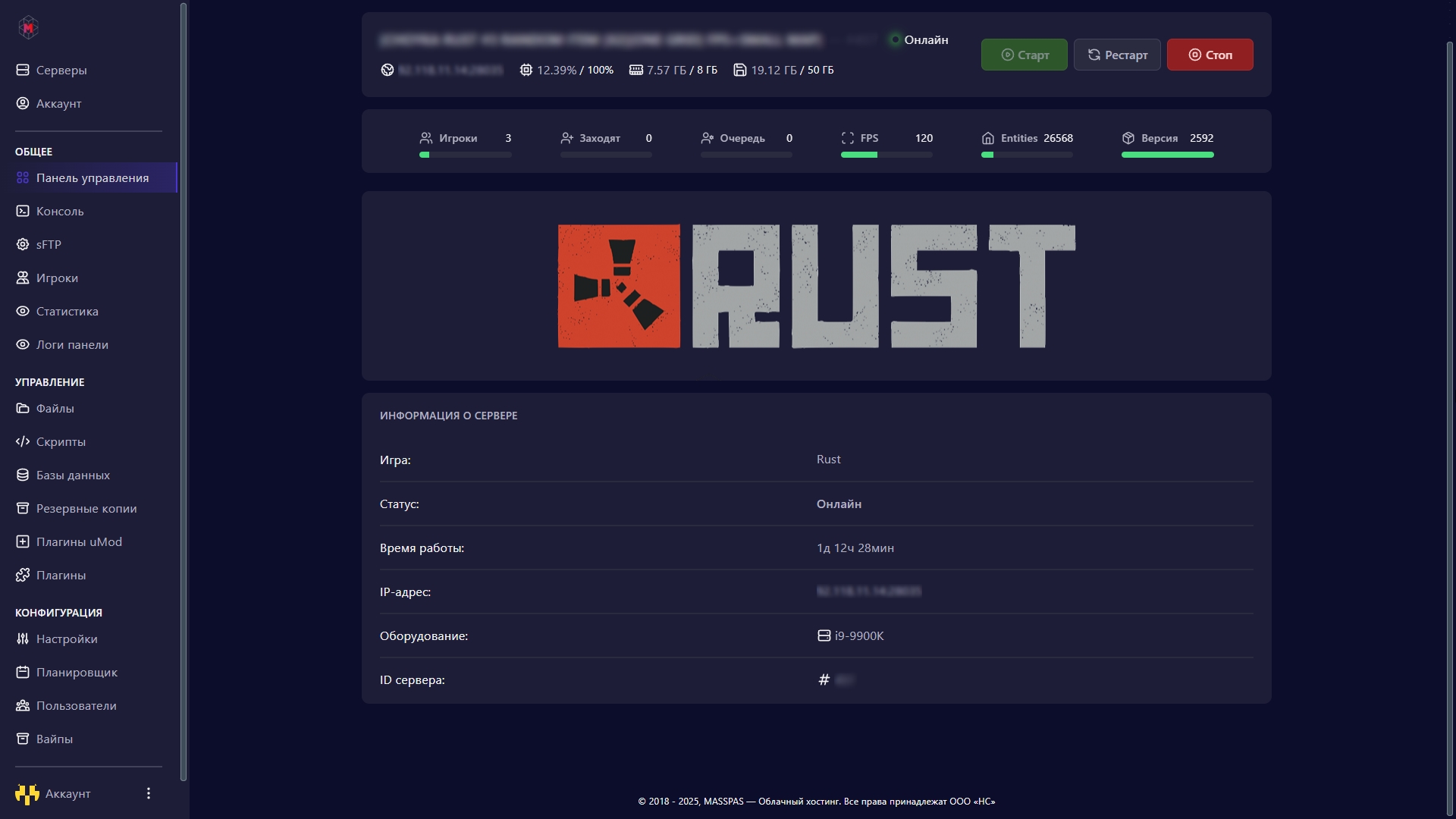Image resolution: width=1456 pixels, height=819 pixels.
Task: Click the Статистика eye icon
Action: coord(23,311)
